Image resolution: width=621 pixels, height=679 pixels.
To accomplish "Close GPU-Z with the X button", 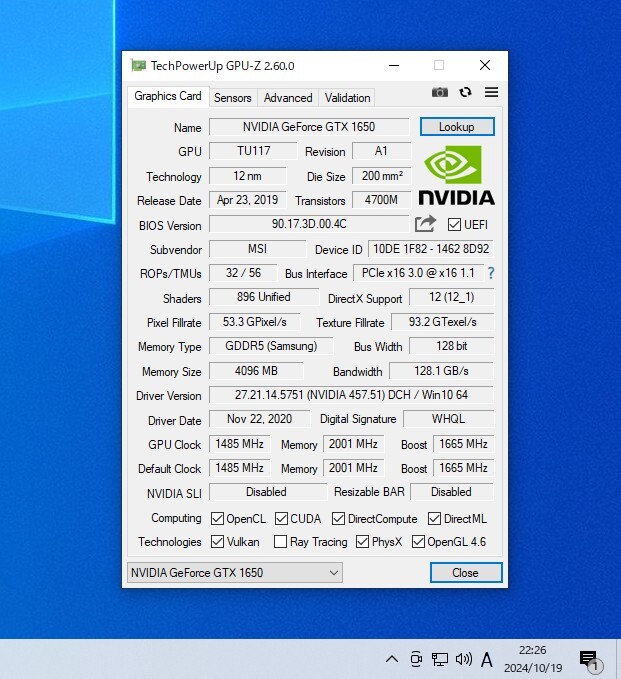I will [485, 65].
